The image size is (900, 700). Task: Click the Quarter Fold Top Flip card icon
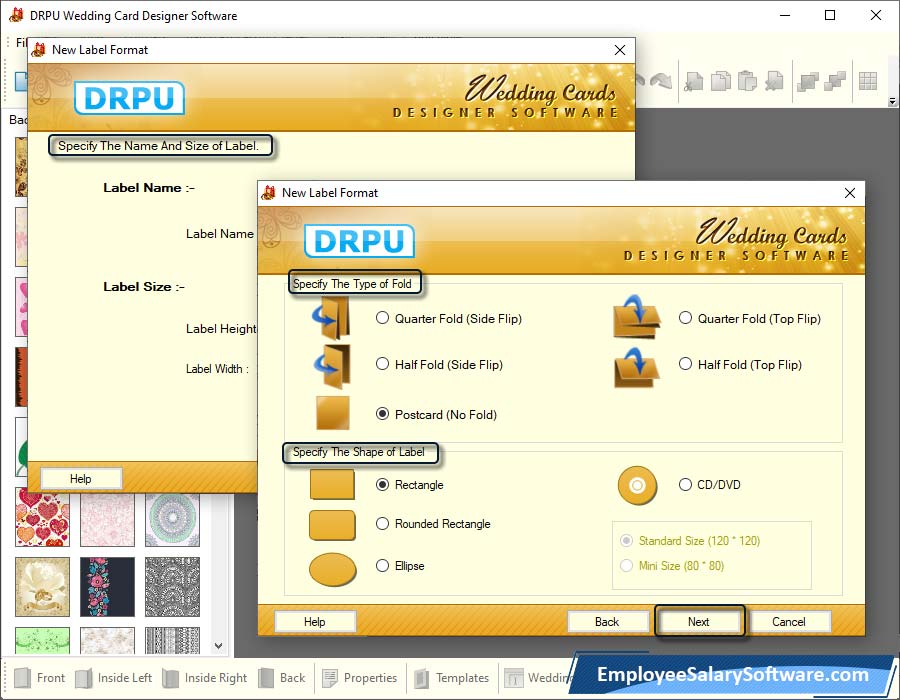(x=636, y=317)
